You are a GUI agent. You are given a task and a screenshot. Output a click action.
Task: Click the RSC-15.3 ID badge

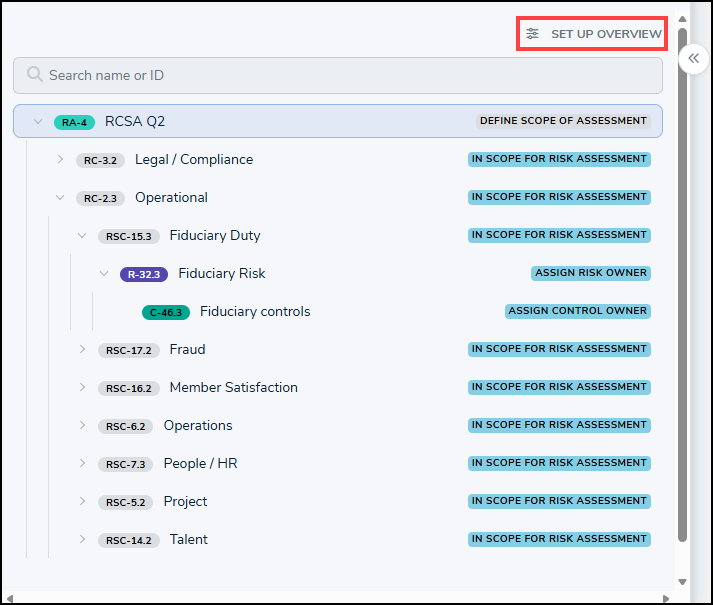pyautogui.click(x=129, y=237)
